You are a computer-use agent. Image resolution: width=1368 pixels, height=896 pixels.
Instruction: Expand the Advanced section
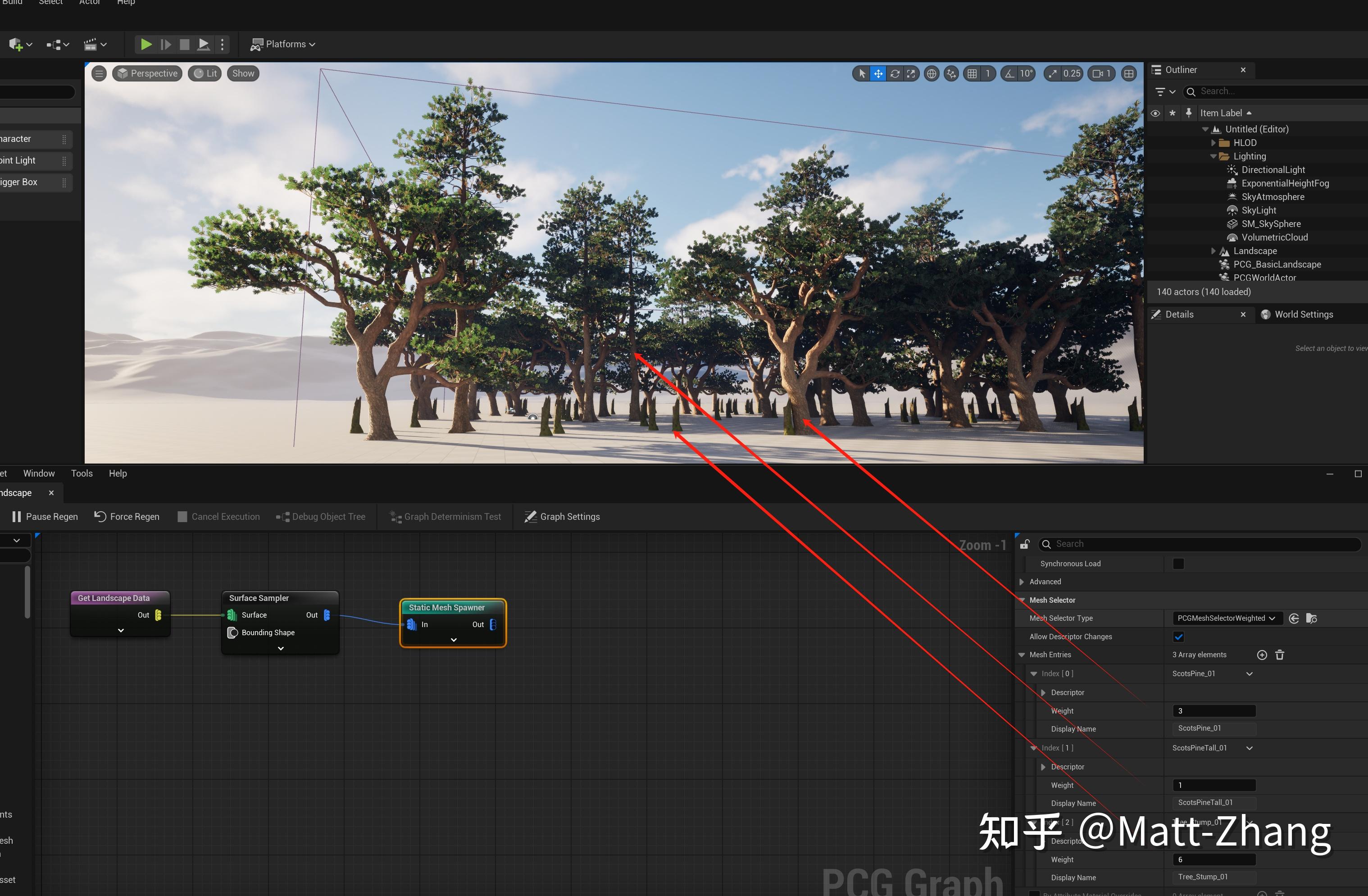(x=1022, y=582)
